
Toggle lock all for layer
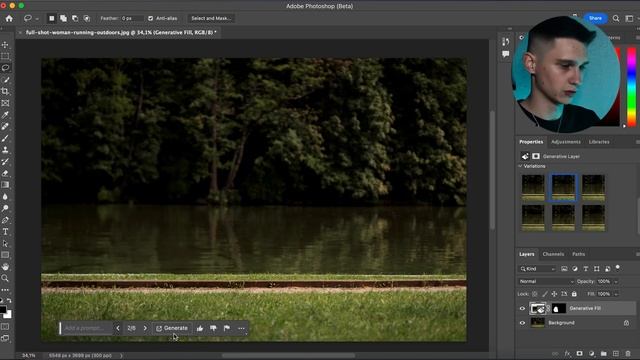pyautogui.click(x=574, y=294)
